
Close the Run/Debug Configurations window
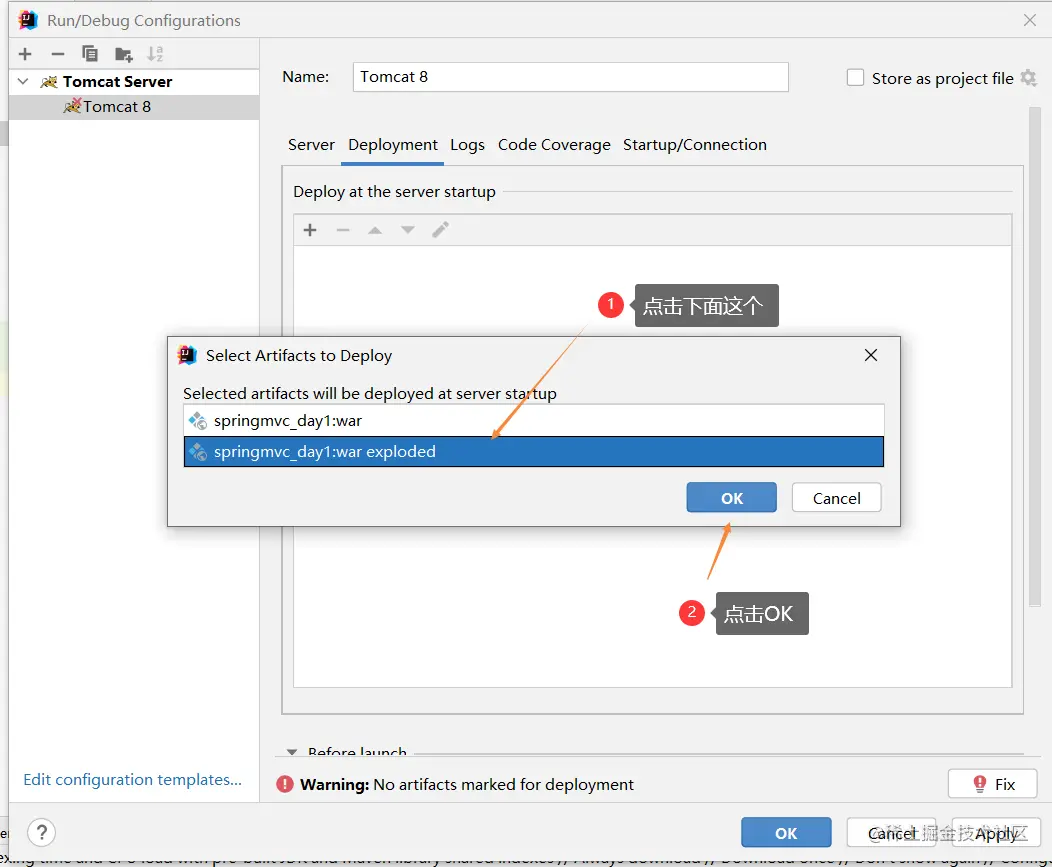(1030, 20)
